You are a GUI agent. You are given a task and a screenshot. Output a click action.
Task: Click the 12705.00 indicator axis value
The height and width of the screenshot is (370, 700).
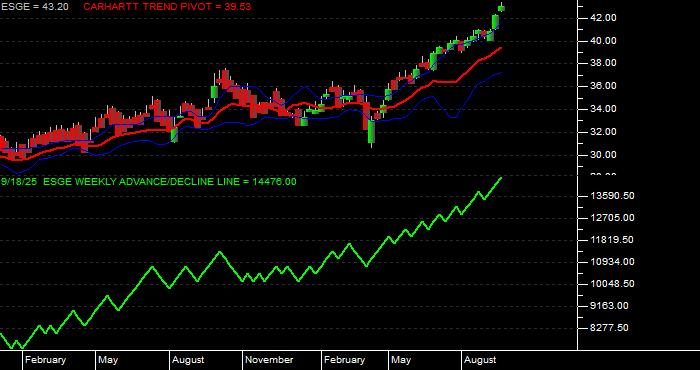pos(612,218)
